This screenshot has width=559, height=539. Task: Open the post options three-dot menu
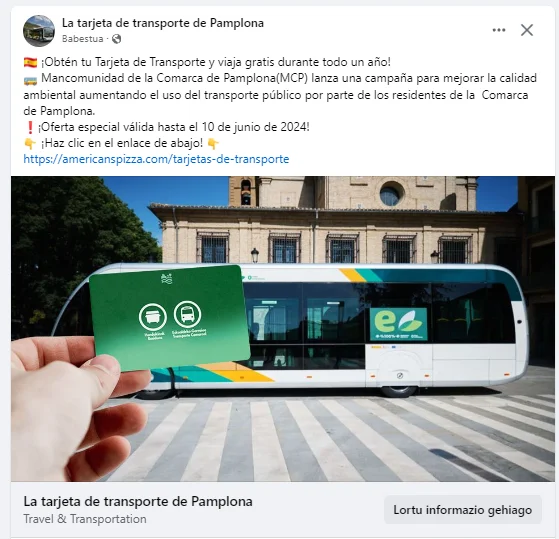point(499,30)
